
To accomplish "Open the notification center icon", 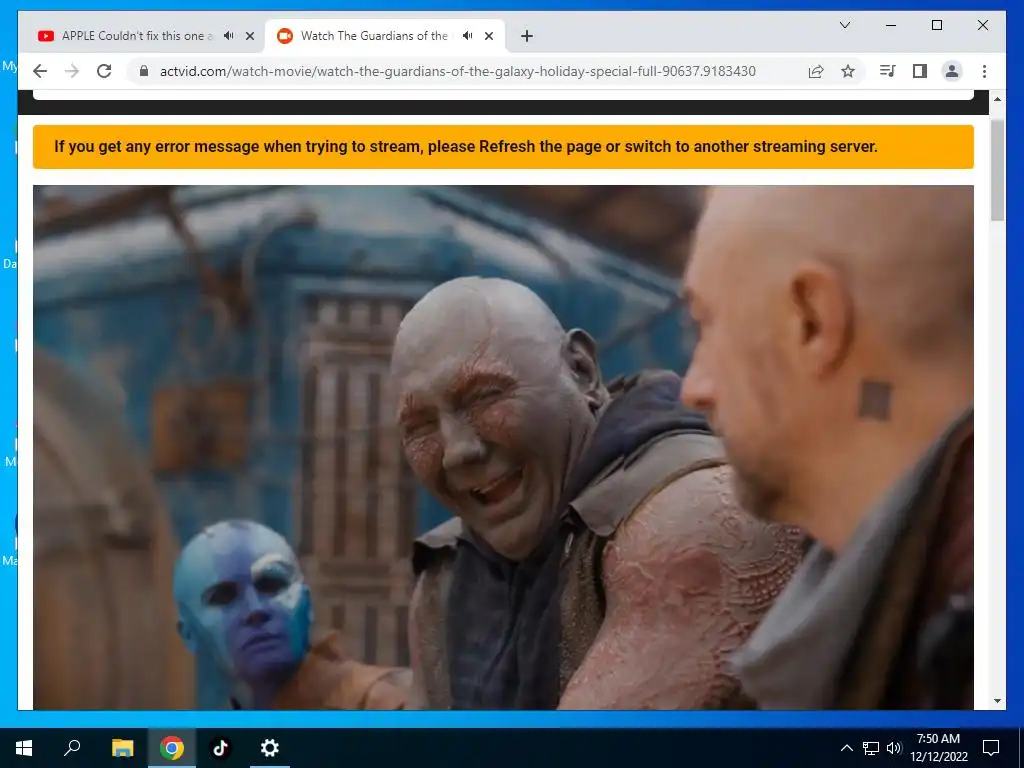I will 991,748.
